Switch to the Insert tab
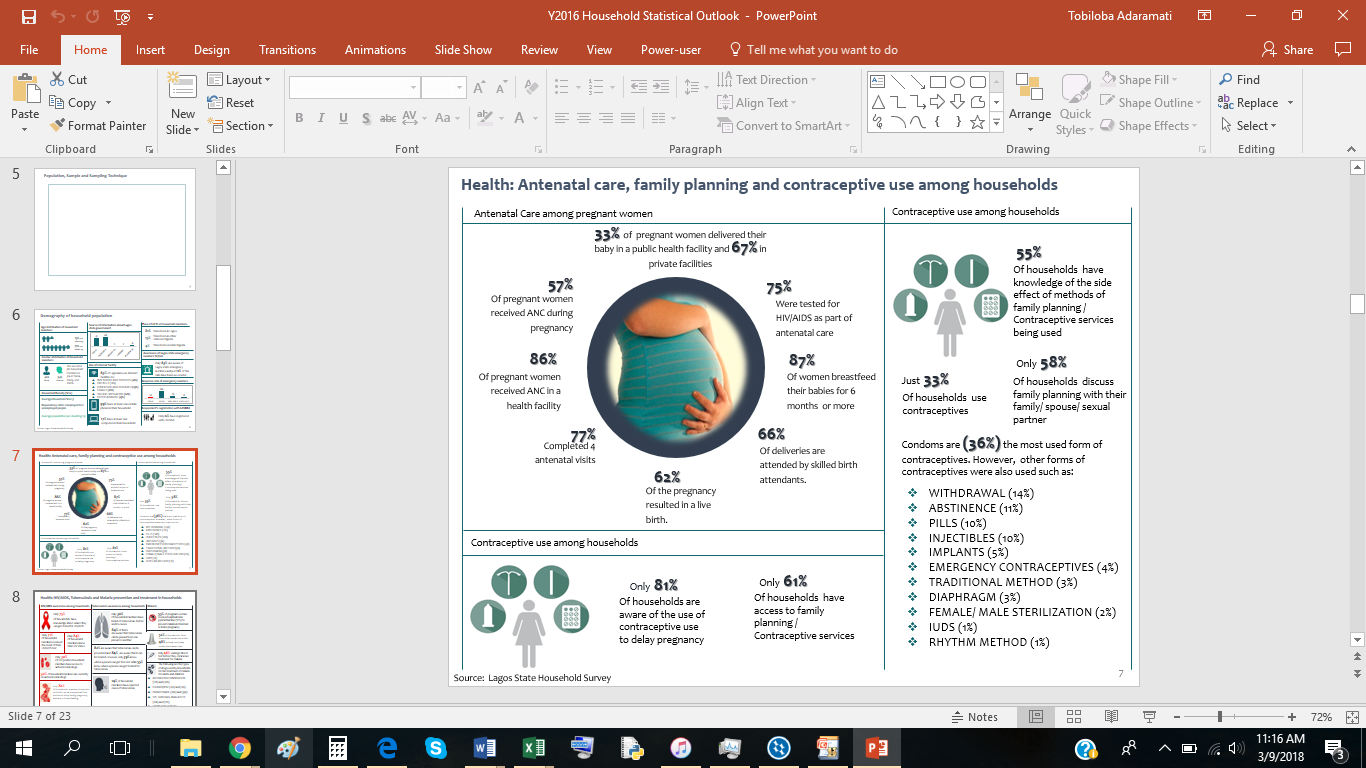 (x=151, y=50)
